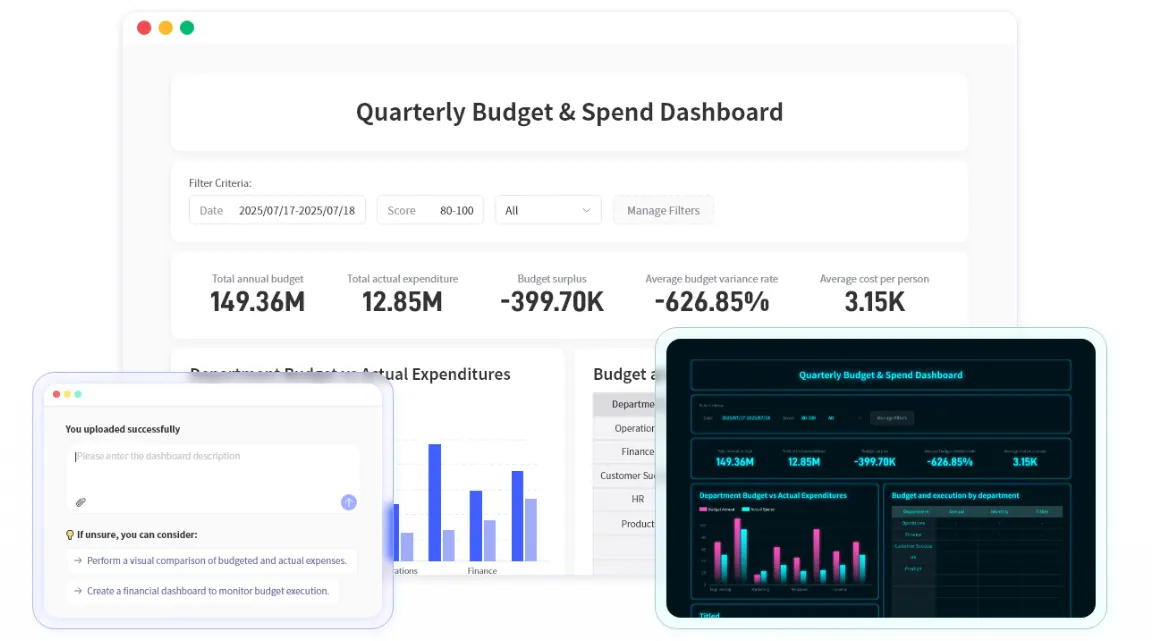Click the Manage Filters button
This screenshot has height=641, width=1153.
click(x=663, y=210)
